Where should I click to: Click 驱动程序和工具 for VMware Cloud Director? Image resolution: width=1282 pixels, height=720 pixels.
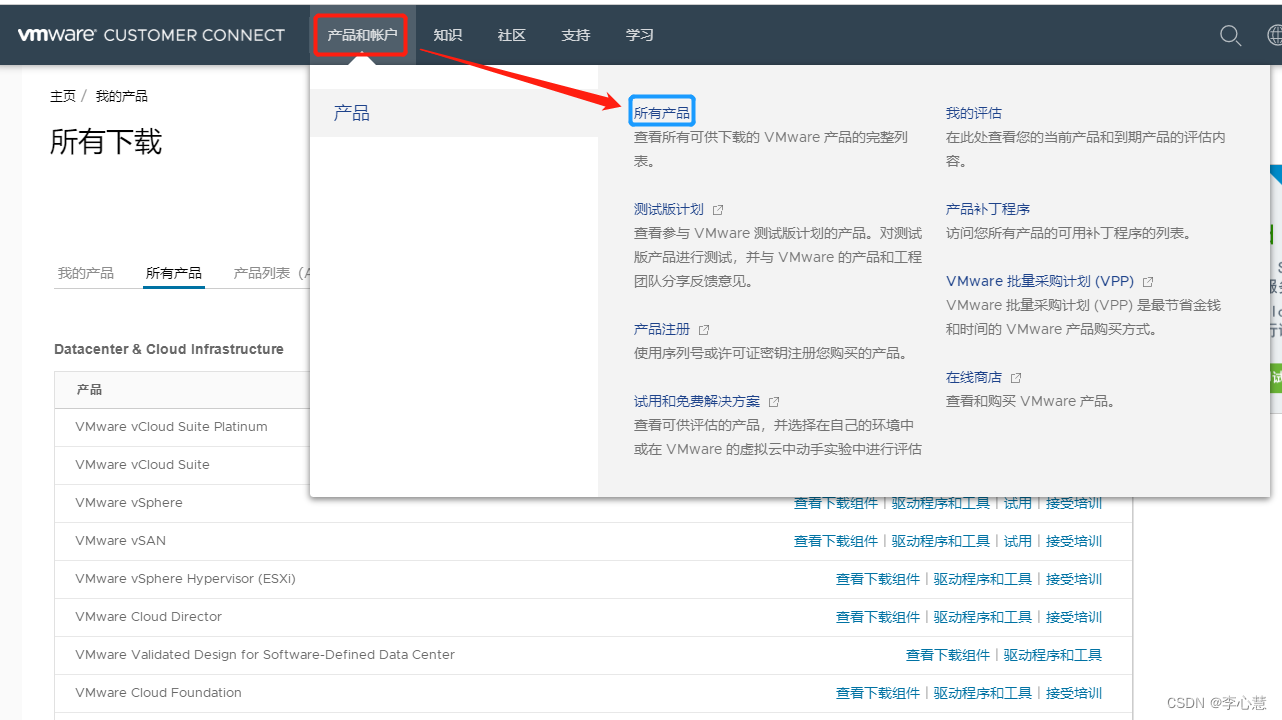[983, 617]
